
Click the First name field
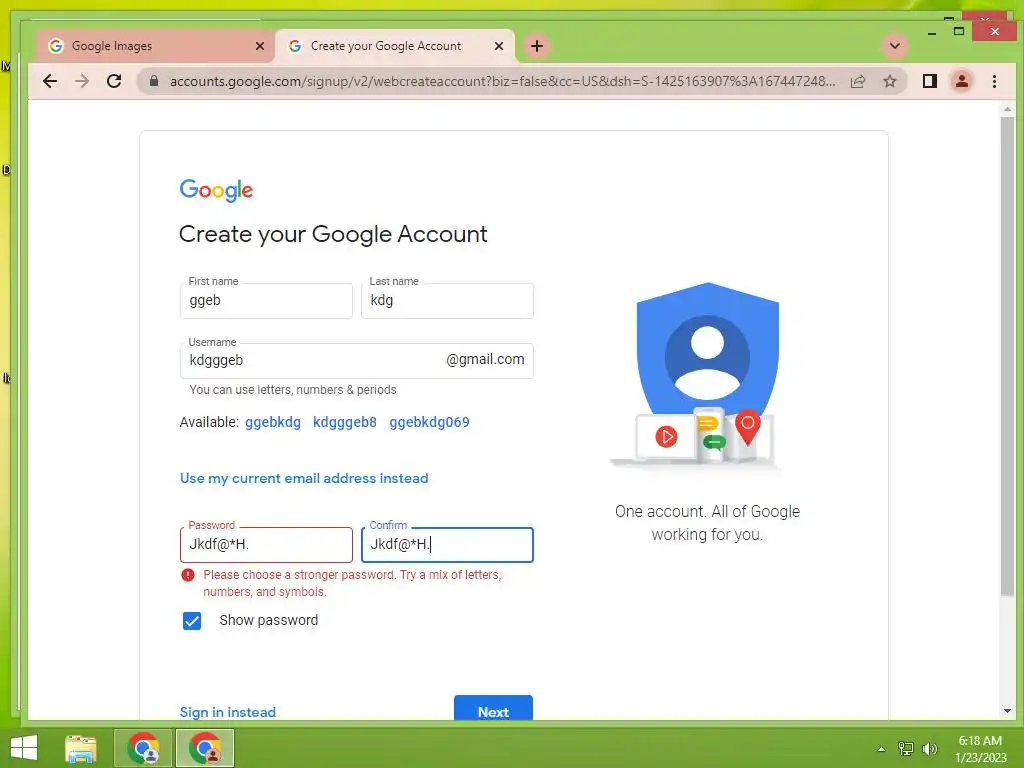tap(266, 301)
